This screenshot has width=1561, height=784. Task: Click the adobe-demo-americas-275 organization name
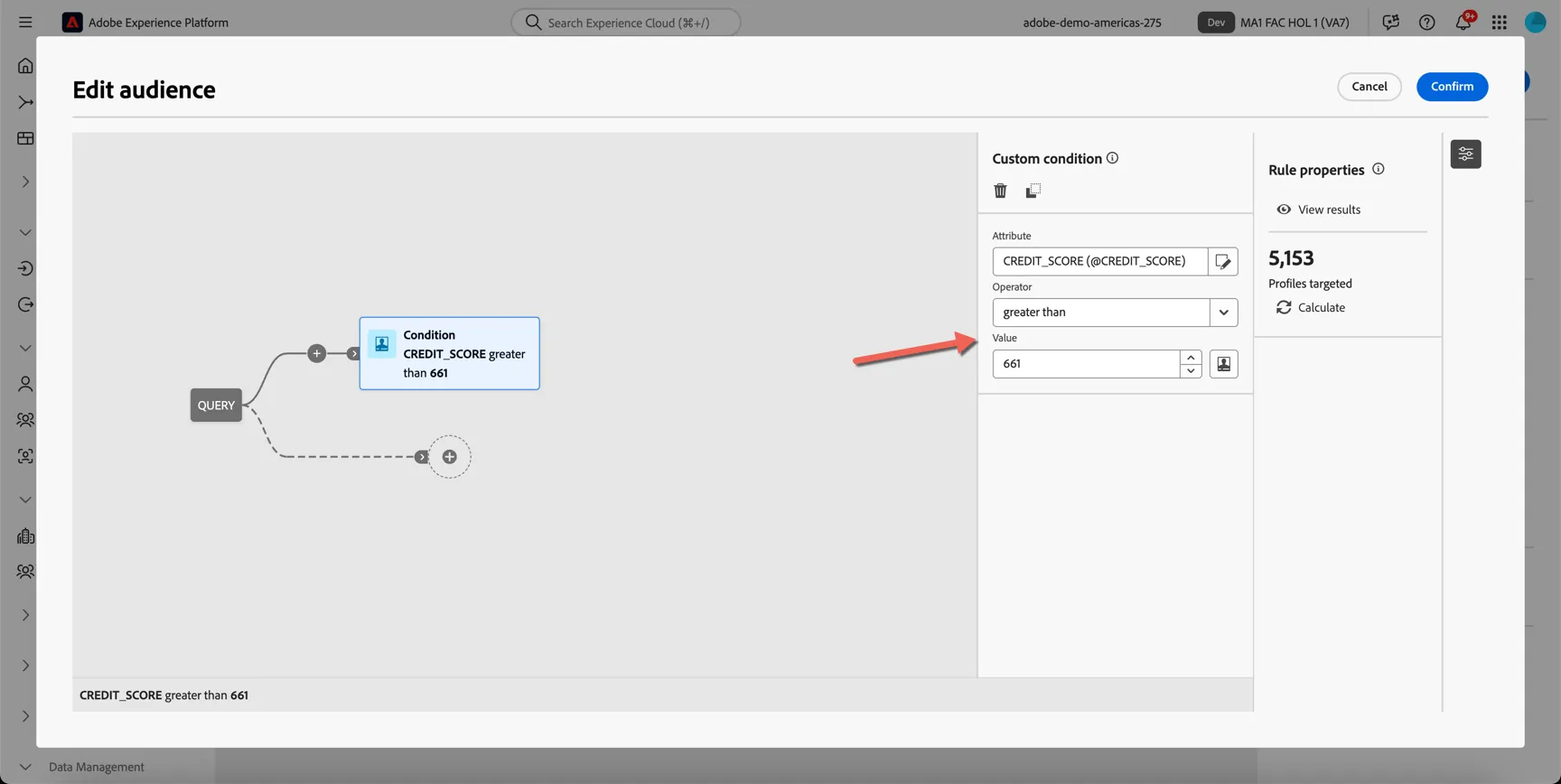click(x=1091, y=23)
